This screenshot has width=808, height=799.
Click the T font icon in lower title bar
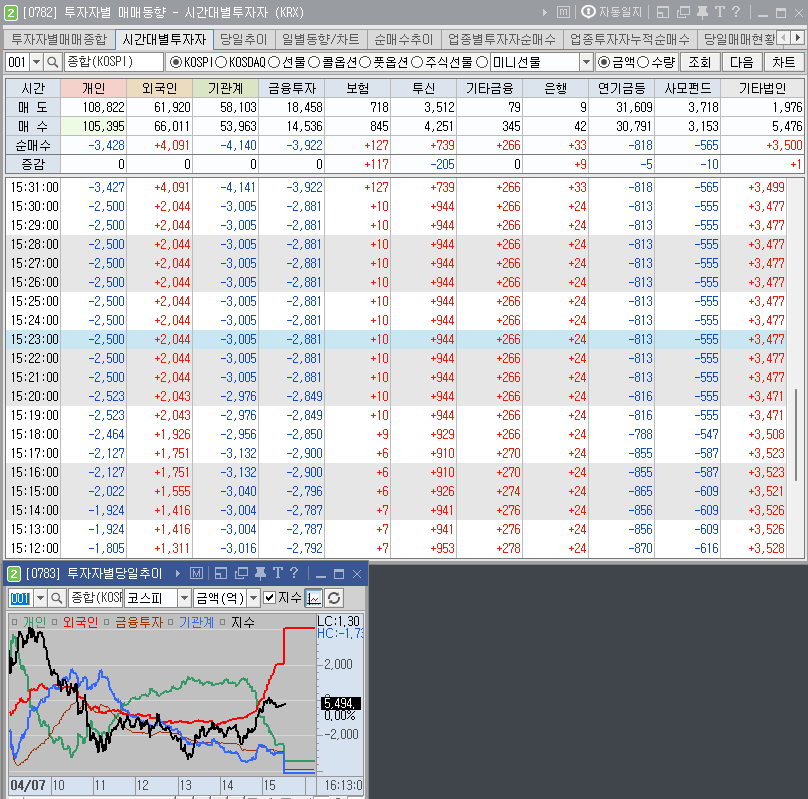(x=278, y=573)
